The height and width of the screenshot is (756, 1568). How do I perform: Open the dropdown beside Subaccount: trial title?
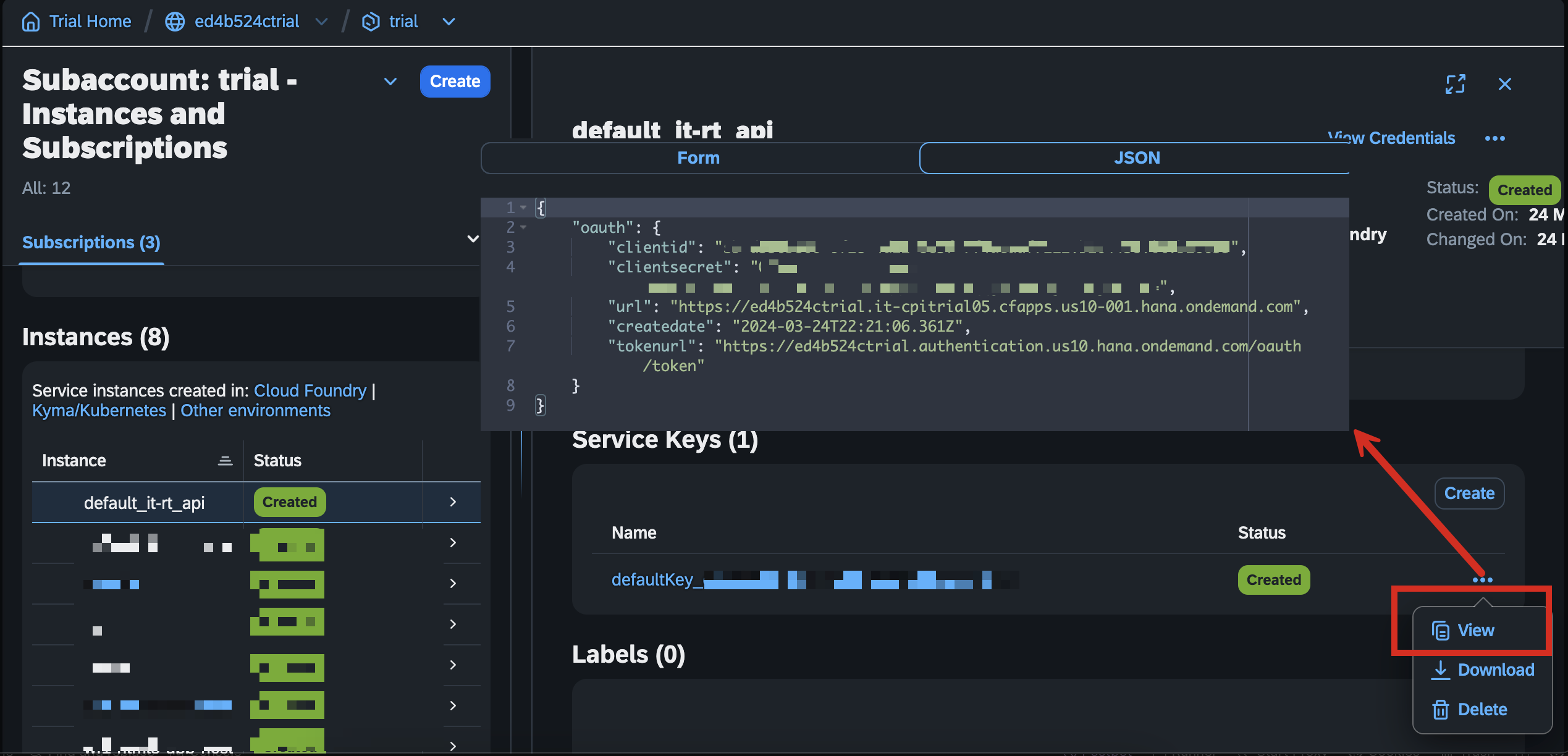(x=389, y=82)
